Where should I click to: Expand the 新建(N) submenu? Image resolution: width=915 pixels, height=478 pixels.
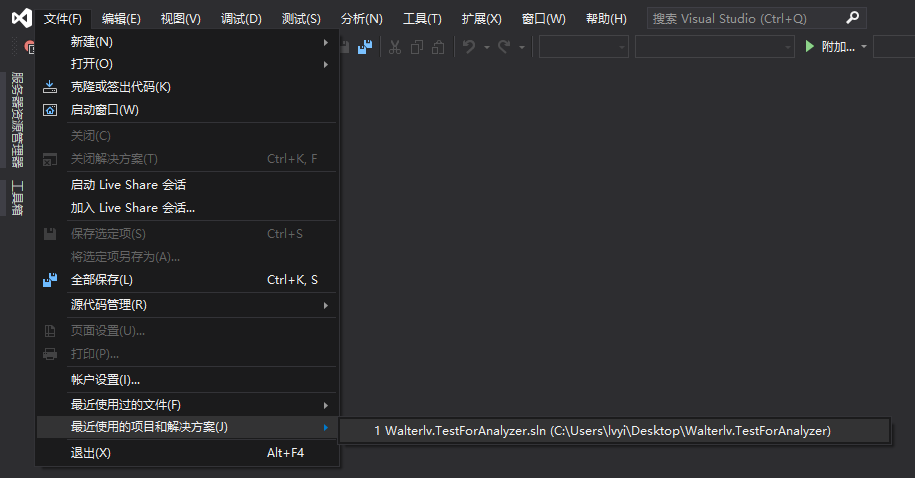326,42
